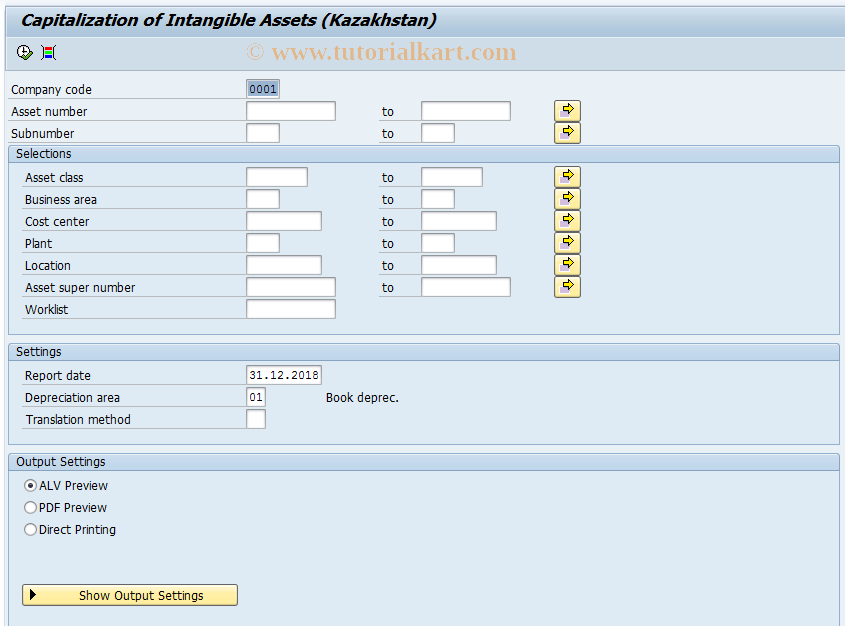This screenshot has width=845, height=626.
Task: Click the Business area from field
Action: (x=263, y=199)
